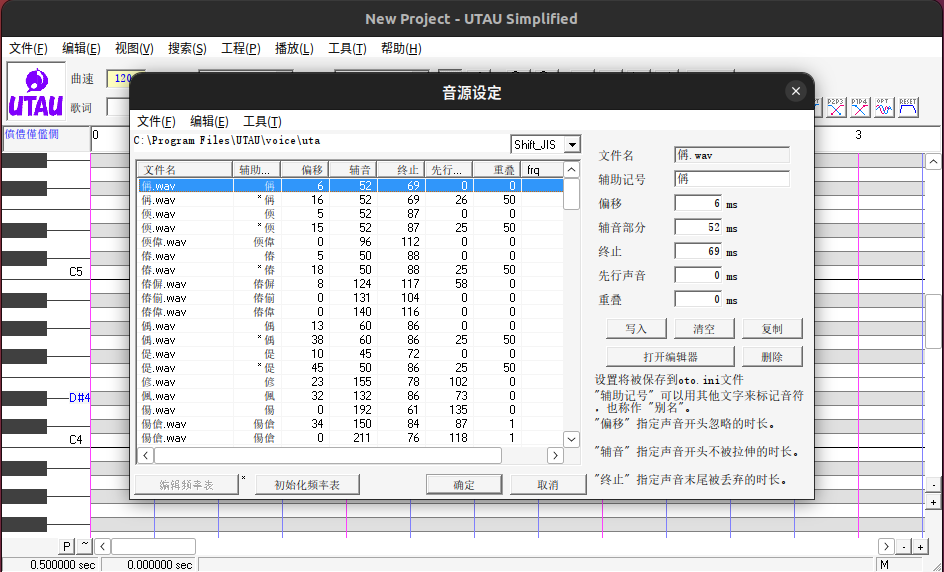Viewport: 944px width, 572px height.
Task: Open dialog's 工具(T) menu
Action: coord(262,121)
